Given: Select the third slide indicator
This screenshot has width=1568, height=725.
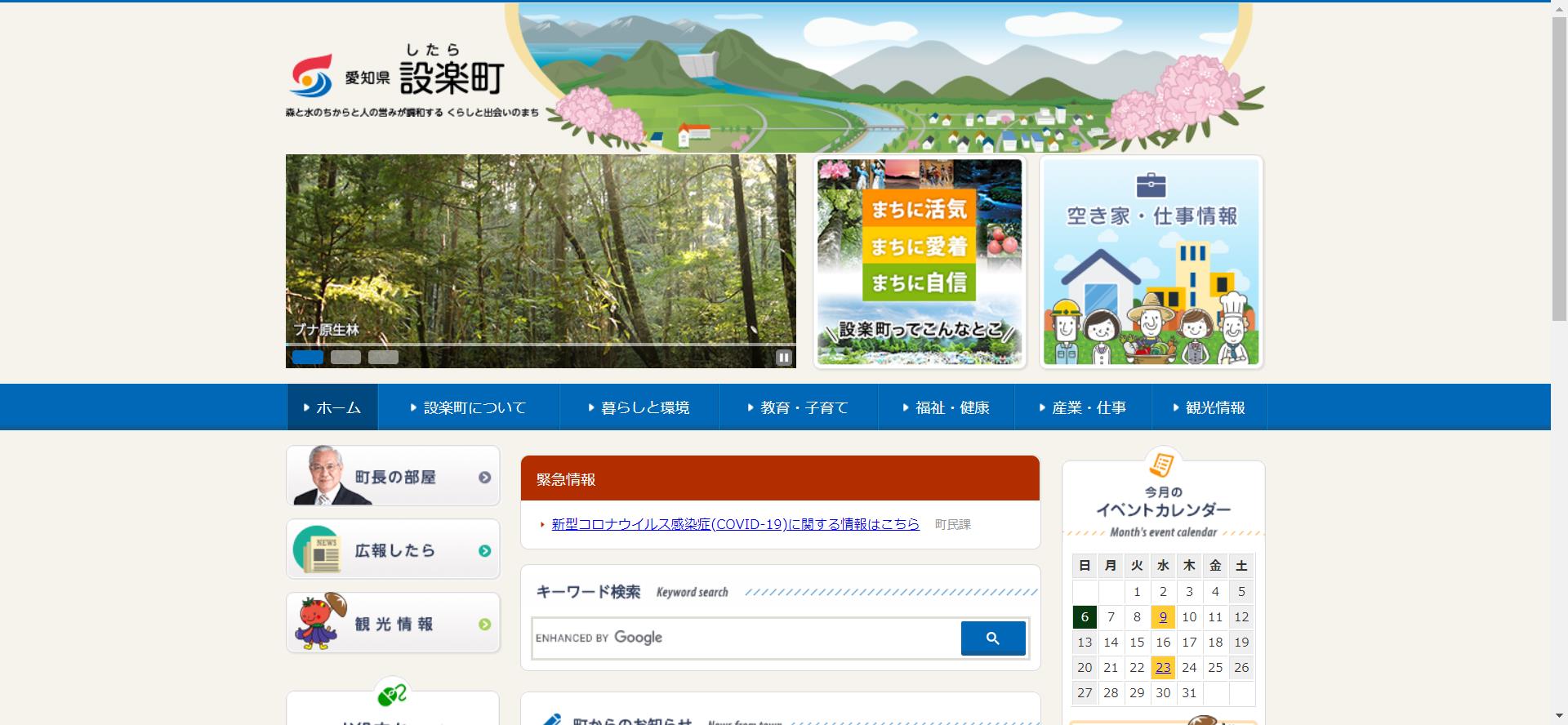Looking at the screenshot, I should pos(383,357).
